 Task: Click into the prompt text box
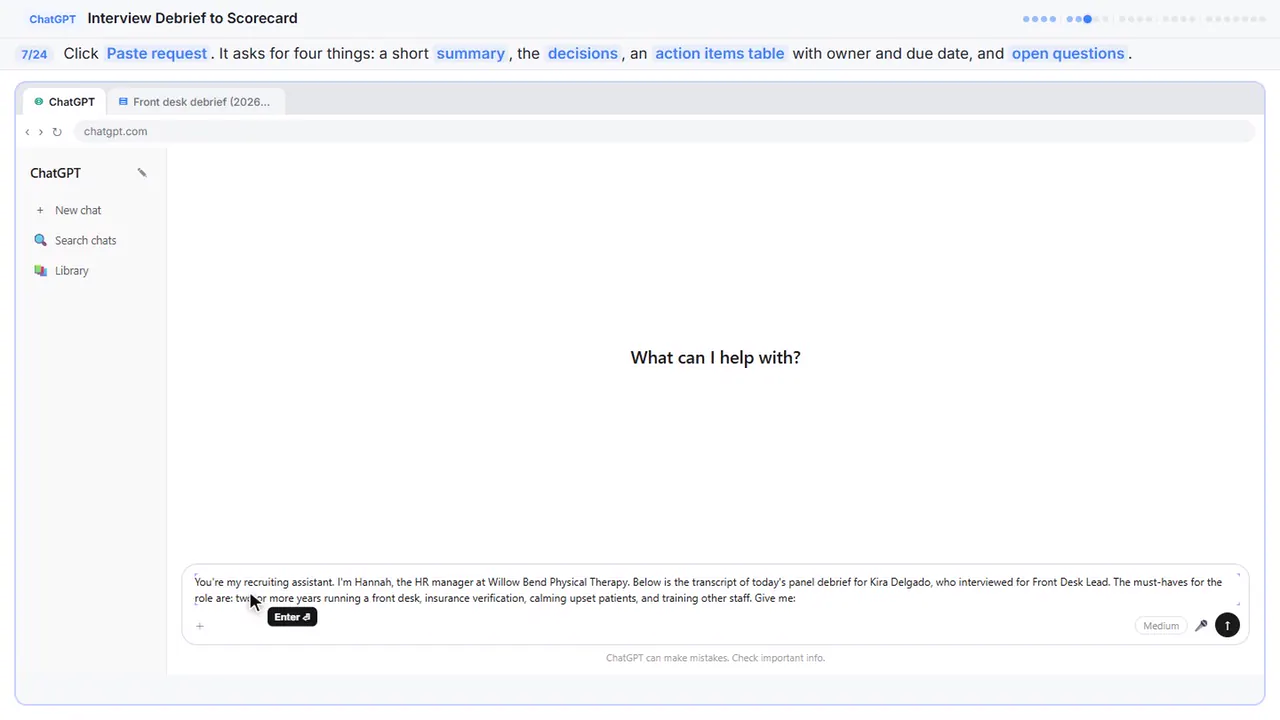click(716, 590)
